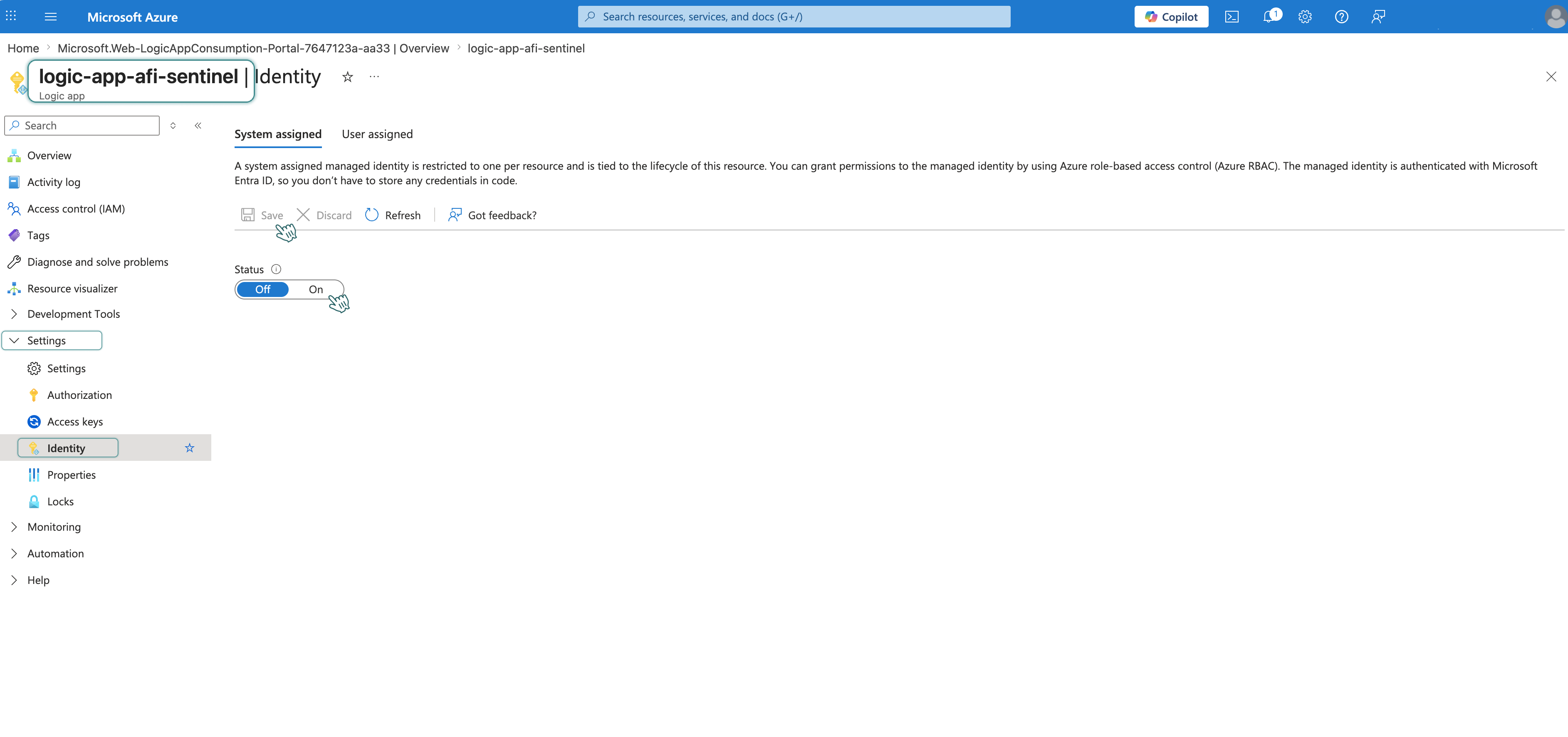Open the Azure portal apps grid icon
Viewport: 1568px width, 737px height.
[11, 17]
